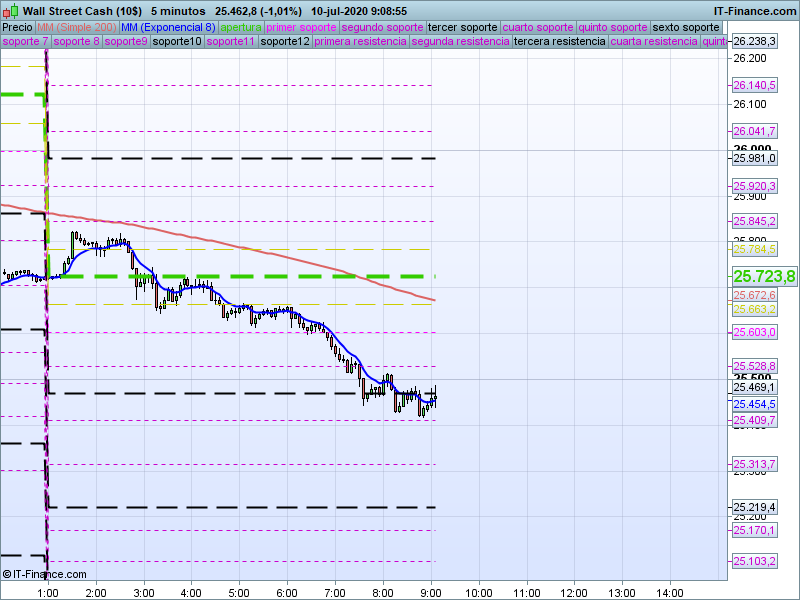Click the green 25.723,8 price tag
The height and width of the screenshot is (600, 800).
763,276
